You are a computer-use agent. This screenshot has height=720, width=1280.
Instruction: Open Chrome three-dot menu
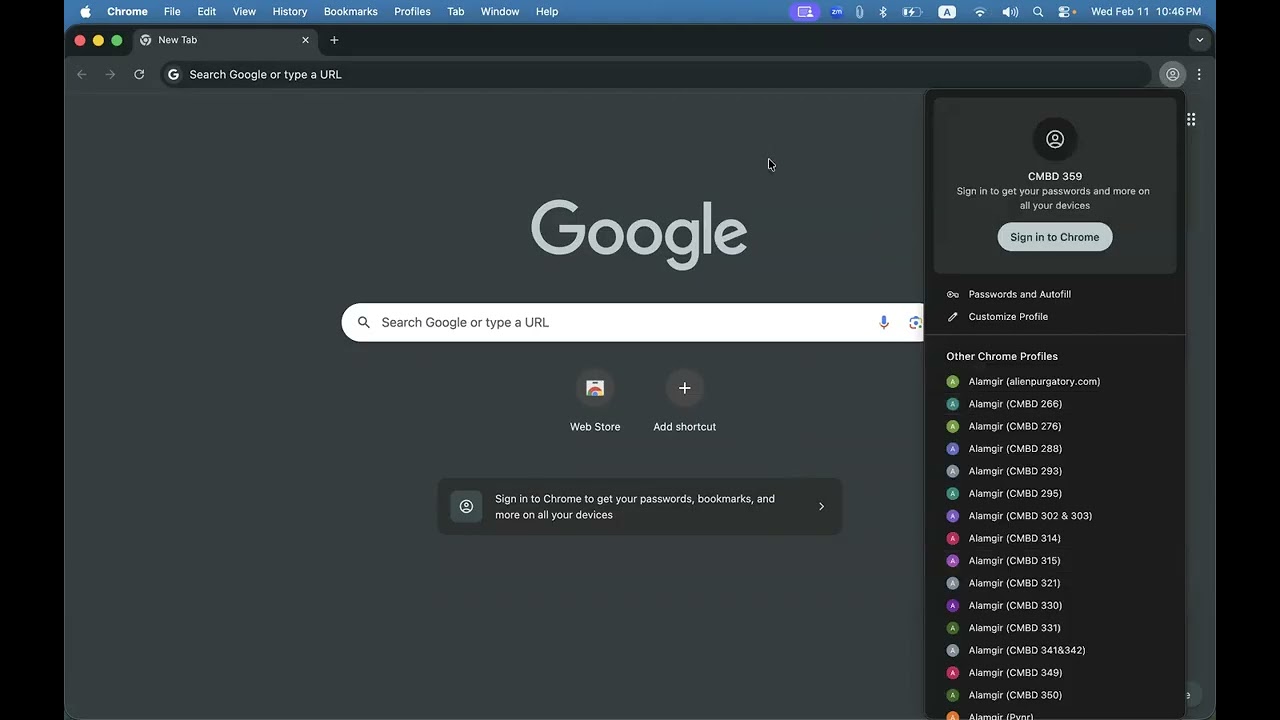tap(1199, 74)
